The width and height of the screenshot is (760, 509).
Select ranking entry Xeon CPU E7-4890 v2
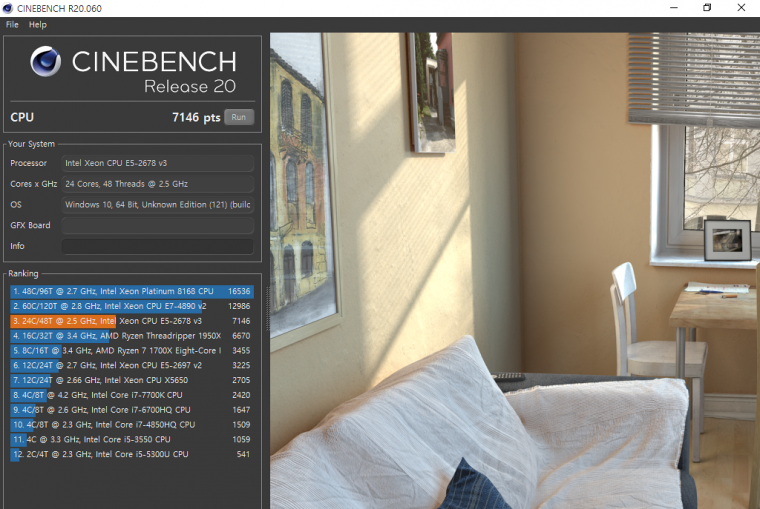[x=131, y=306]
